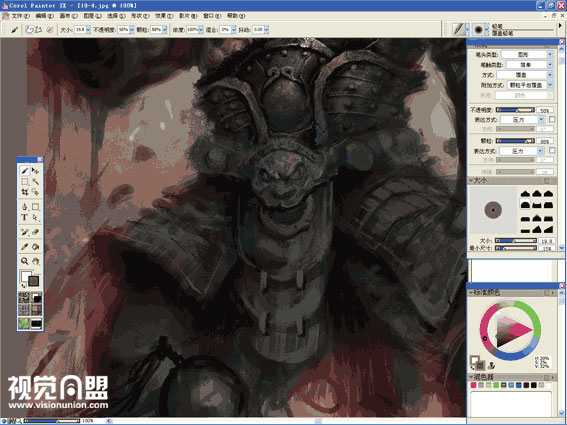Open the 大小 size dropdown in property bar
567x425 pixels.
(88, 30)
